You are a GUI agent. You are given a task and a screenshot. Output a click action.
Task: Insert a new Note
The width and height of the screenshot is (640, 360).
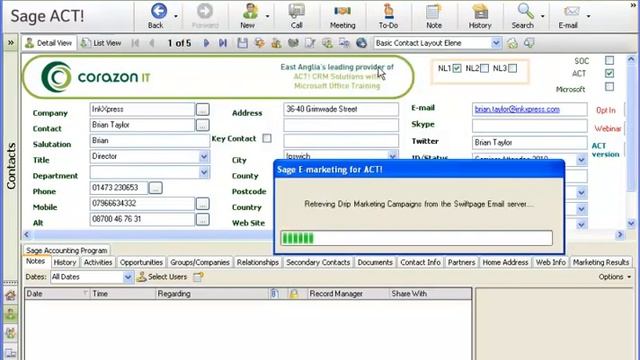[433, 16]
